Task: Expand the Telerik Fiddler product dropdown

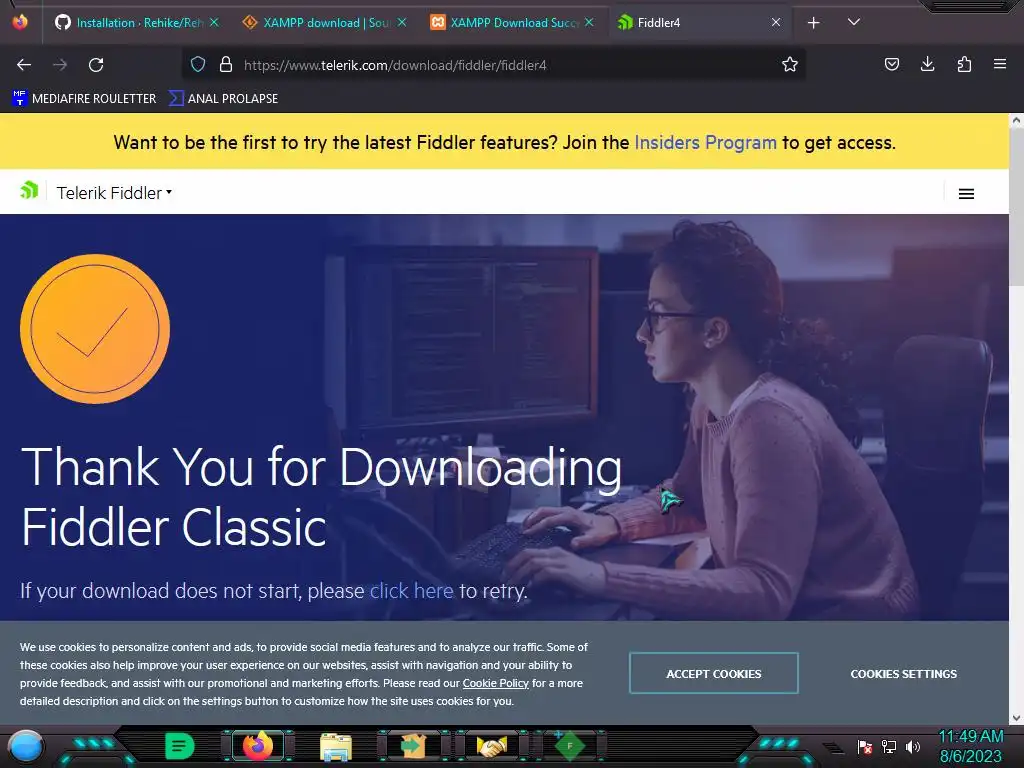Action: click(114, 193)
